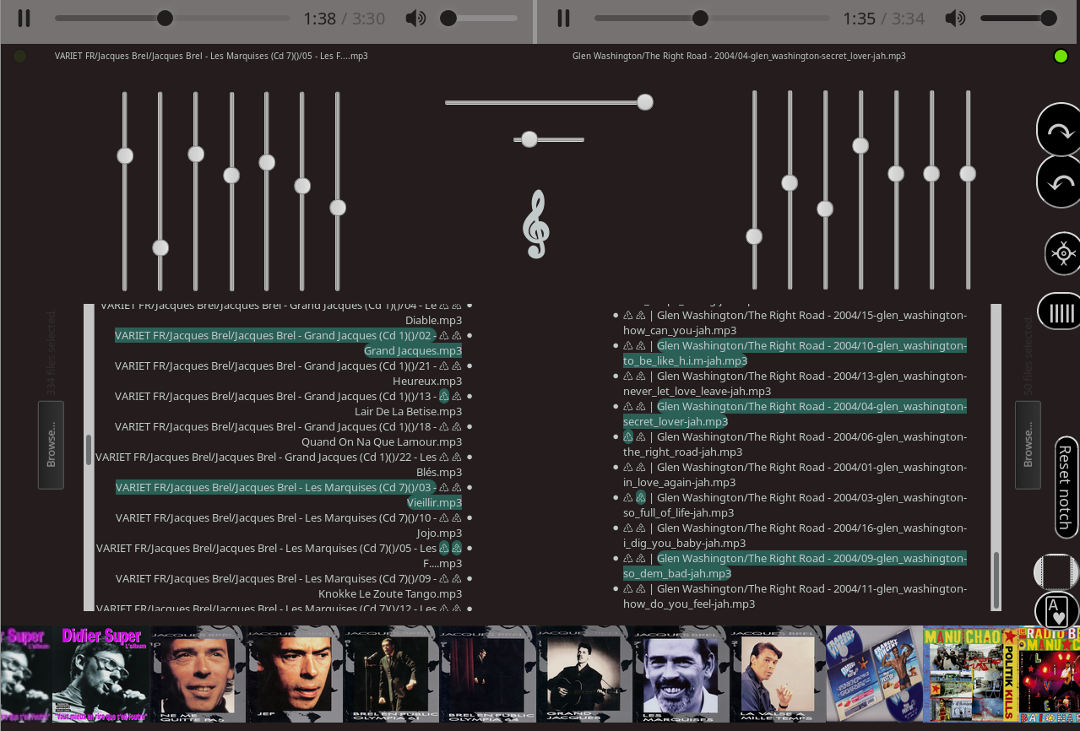
Task: Open the Jacques Brel Les Marquises cover
Action: (x=681, y=674)
